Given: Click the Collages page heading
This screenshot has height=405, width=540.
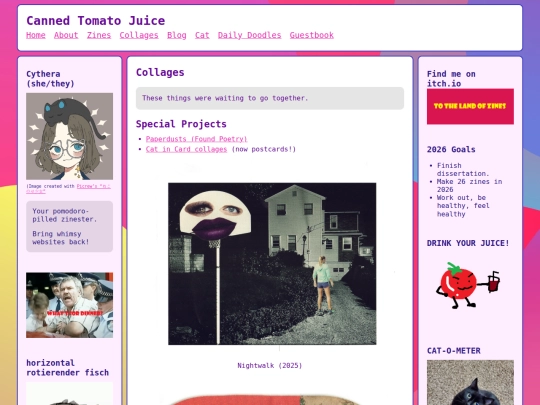Looking at the screenshot, I should (160, 72).
